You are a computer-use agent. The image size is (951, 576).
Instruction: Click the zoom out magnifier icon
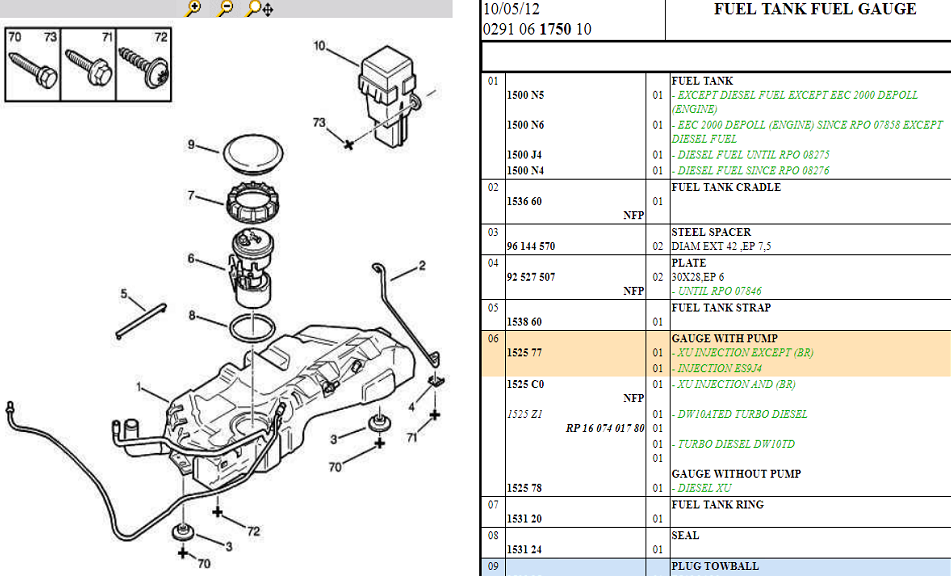pyautogui.click(x=225, y=8)
